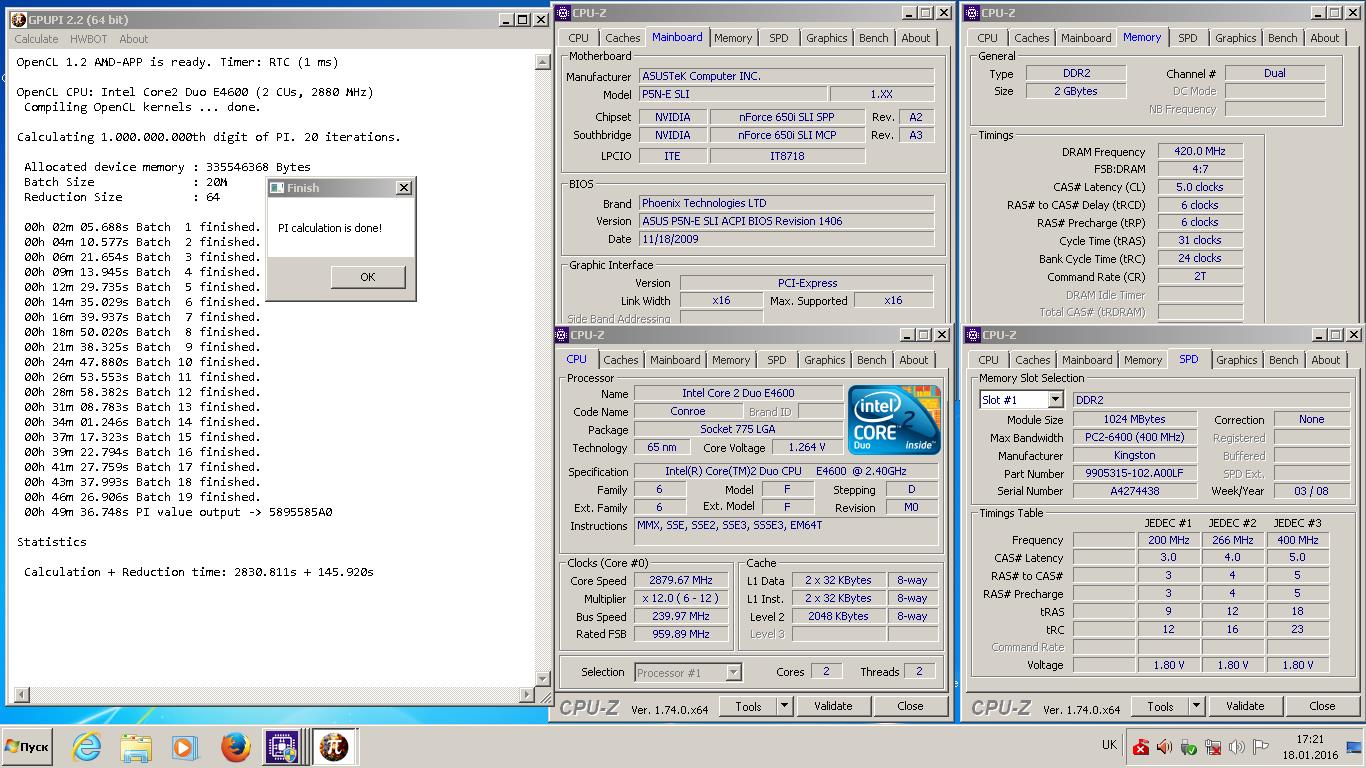Close the Finish dialog with X
The height and width of the screenshot is (768, 1366).
pos(403,187)
